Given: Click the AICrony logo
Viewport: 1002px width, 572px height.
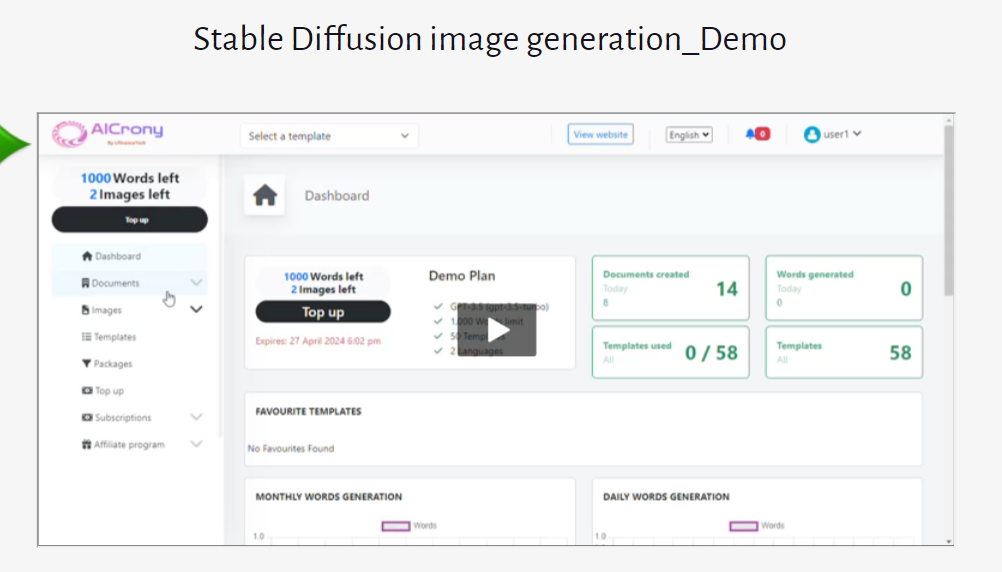Looking at the screenshot, I should (107, 134).
